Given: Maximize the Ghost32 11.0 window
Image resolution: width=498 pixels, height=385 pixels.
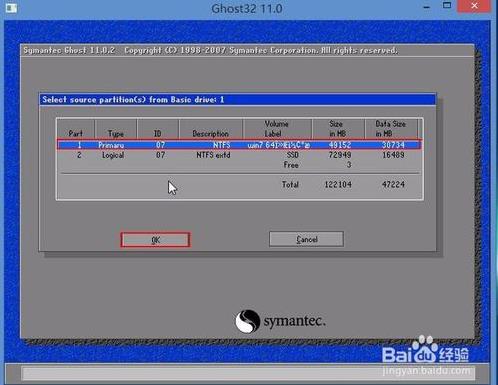Looking at the screenshot, I should (x=447, y=5).
